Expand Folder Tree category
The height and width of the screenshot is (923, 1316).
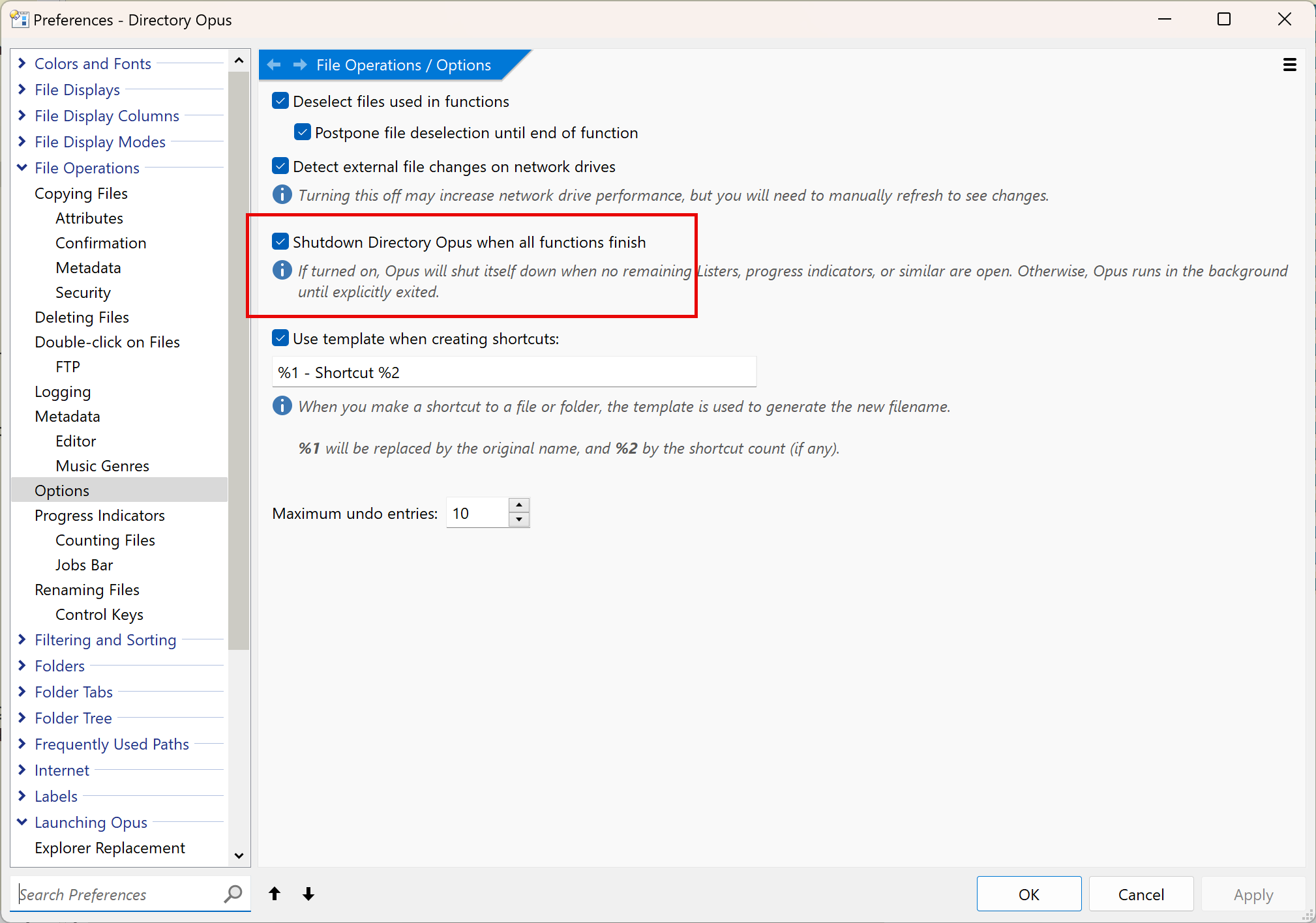(x=22, y=718)
